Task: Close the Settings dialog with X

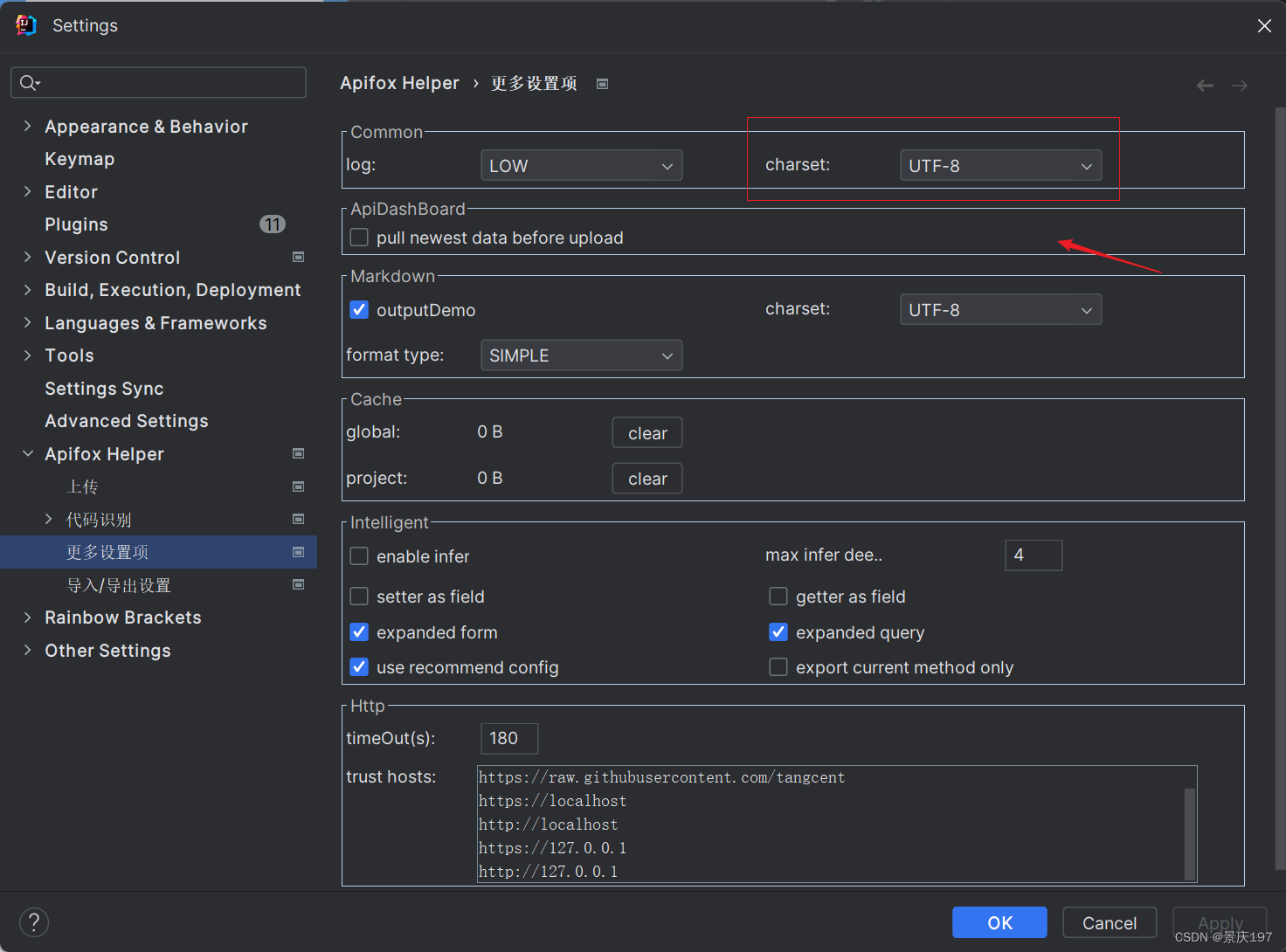Action: coord(1264,25)
